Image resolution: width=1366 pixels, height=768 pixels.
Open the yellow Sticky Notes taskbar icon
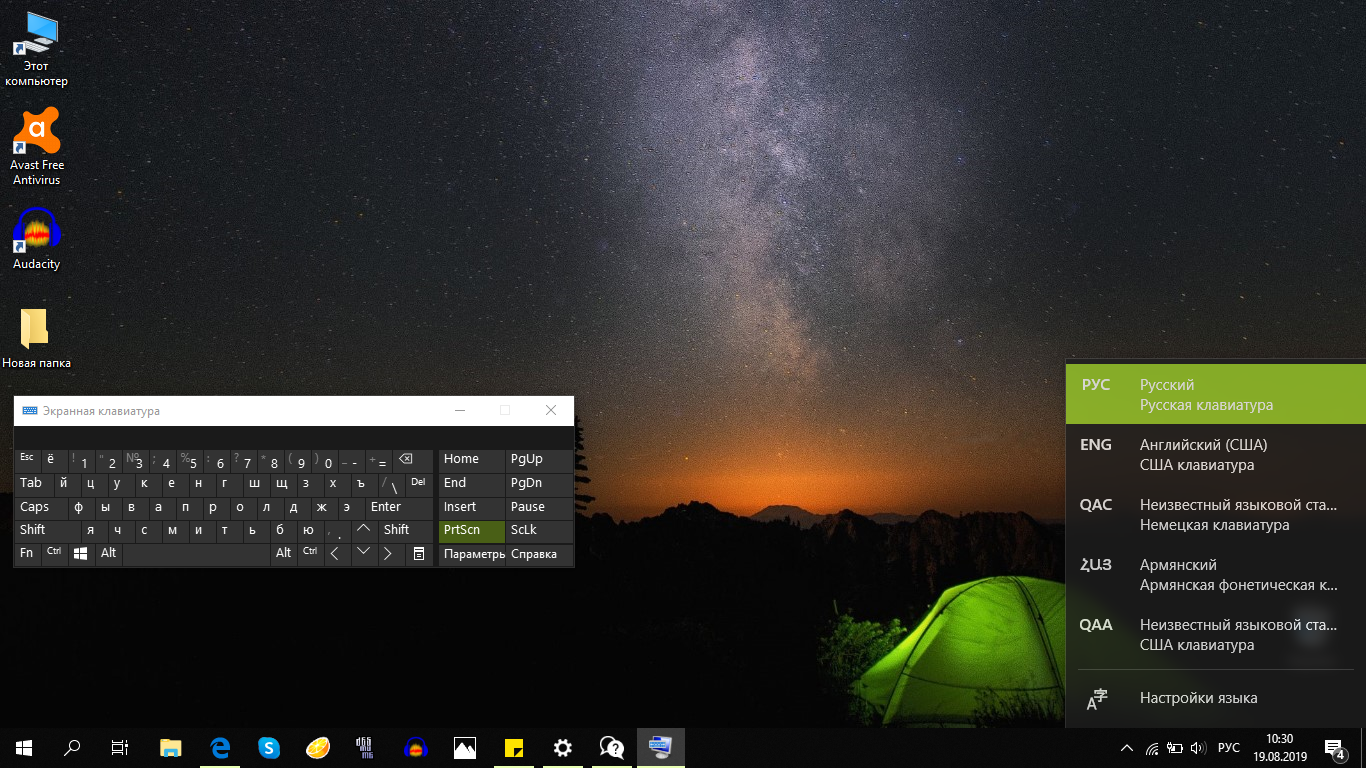tap(514, 747)
